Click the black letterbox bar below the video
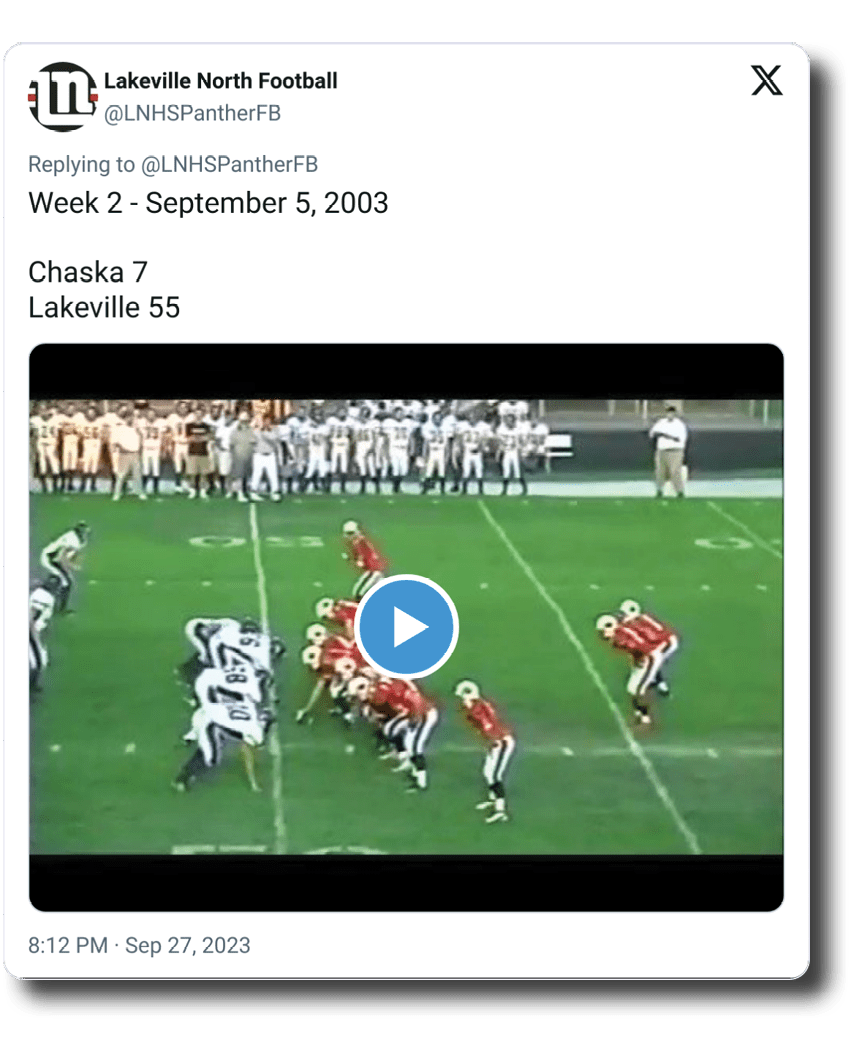 coord(406,883)
